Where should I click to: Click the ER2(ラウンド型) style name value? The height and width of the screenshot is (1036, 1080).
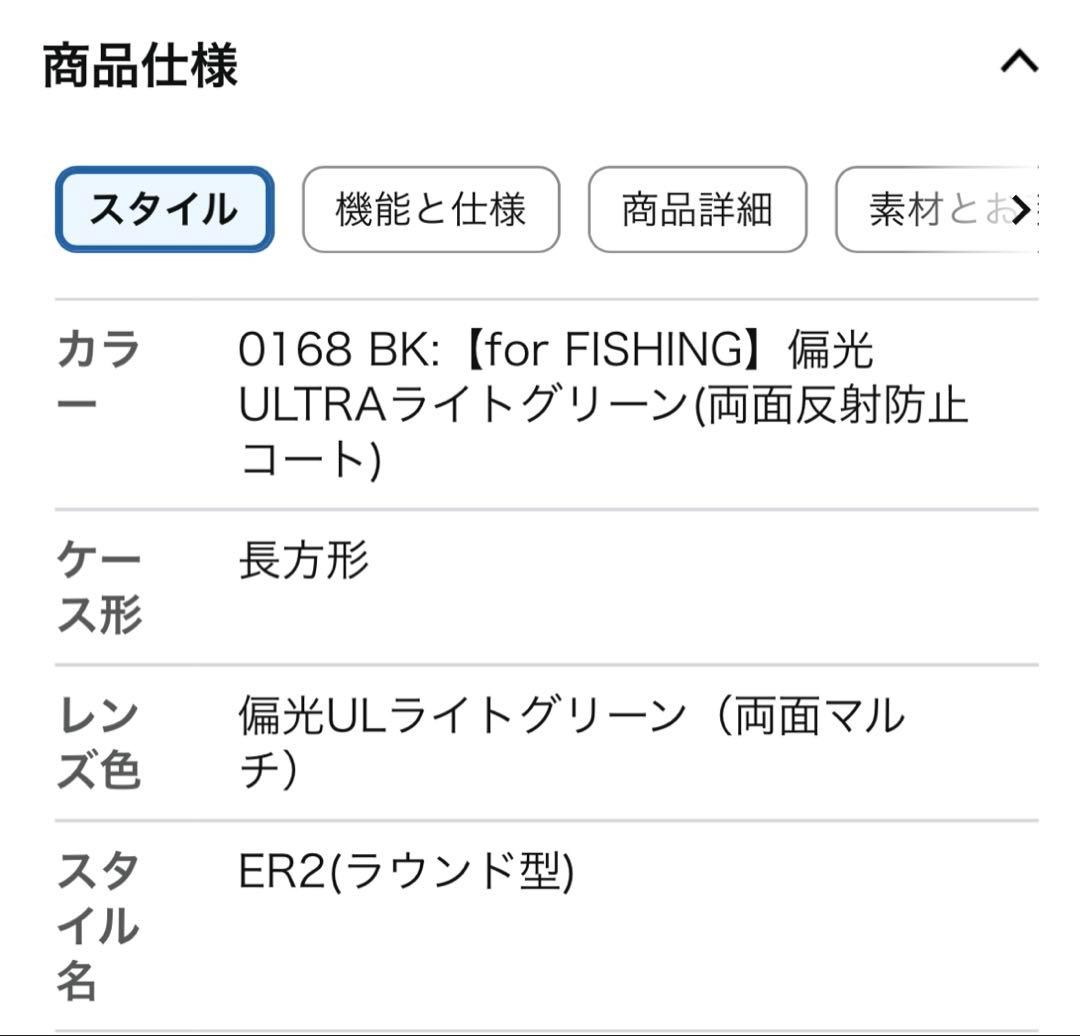tap(406, 873)
